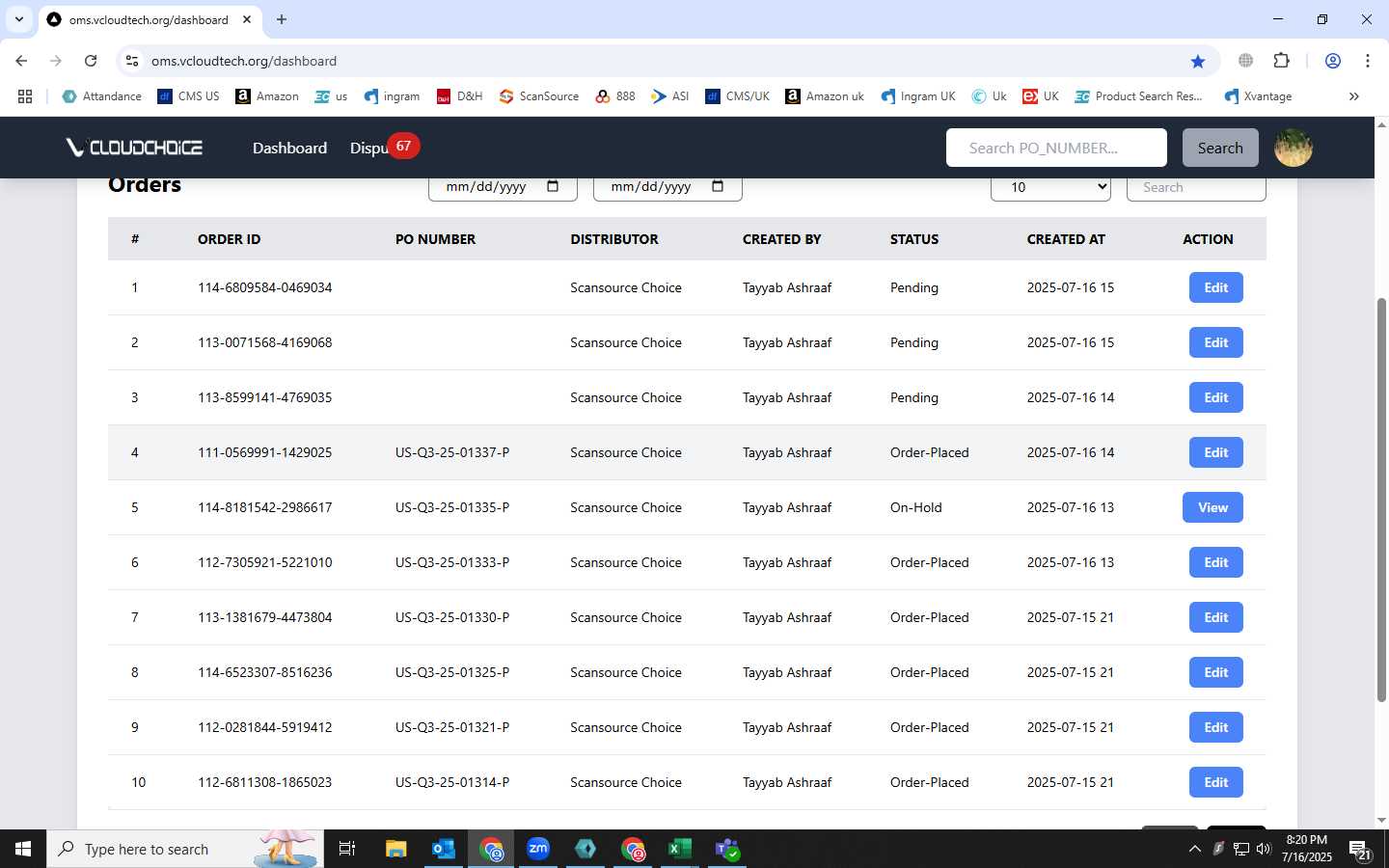Screen dimensions: 1389x868
Task: Open site information icon in address bar
Action: click(x=132, y=61)
